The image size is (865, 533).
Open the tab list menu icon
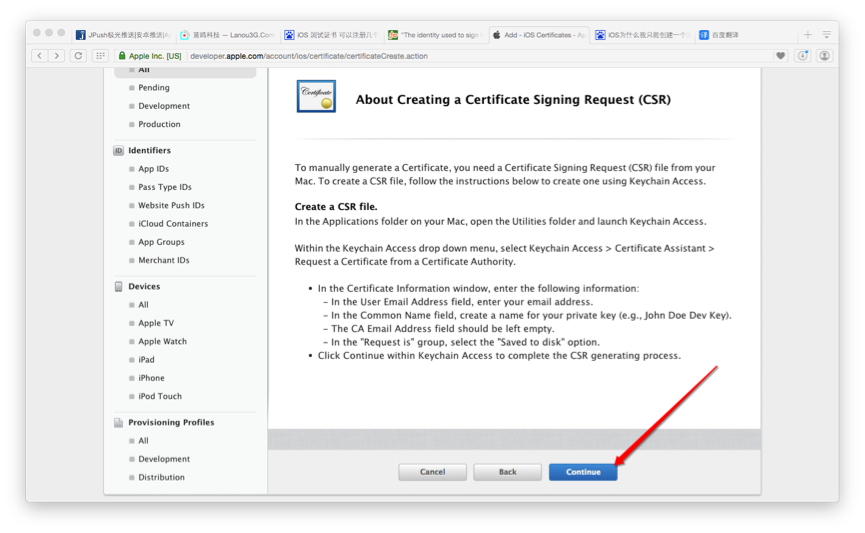tap(826, 35)
